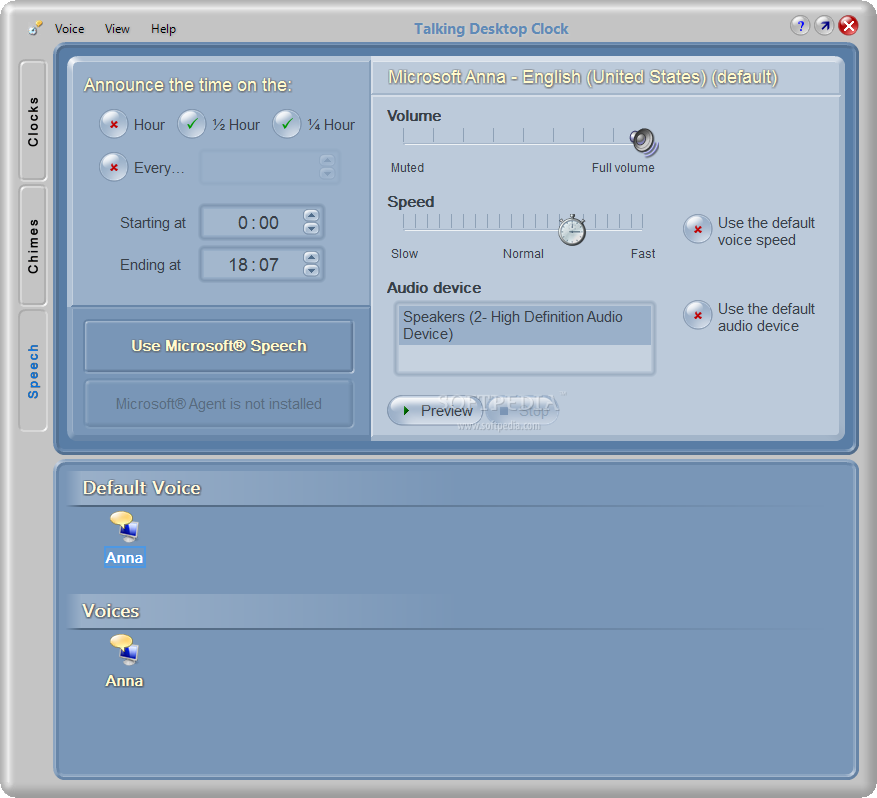Viewport: 877px width, 798px height.
Task: Click the Slow speed label
Action: (404, 254)
